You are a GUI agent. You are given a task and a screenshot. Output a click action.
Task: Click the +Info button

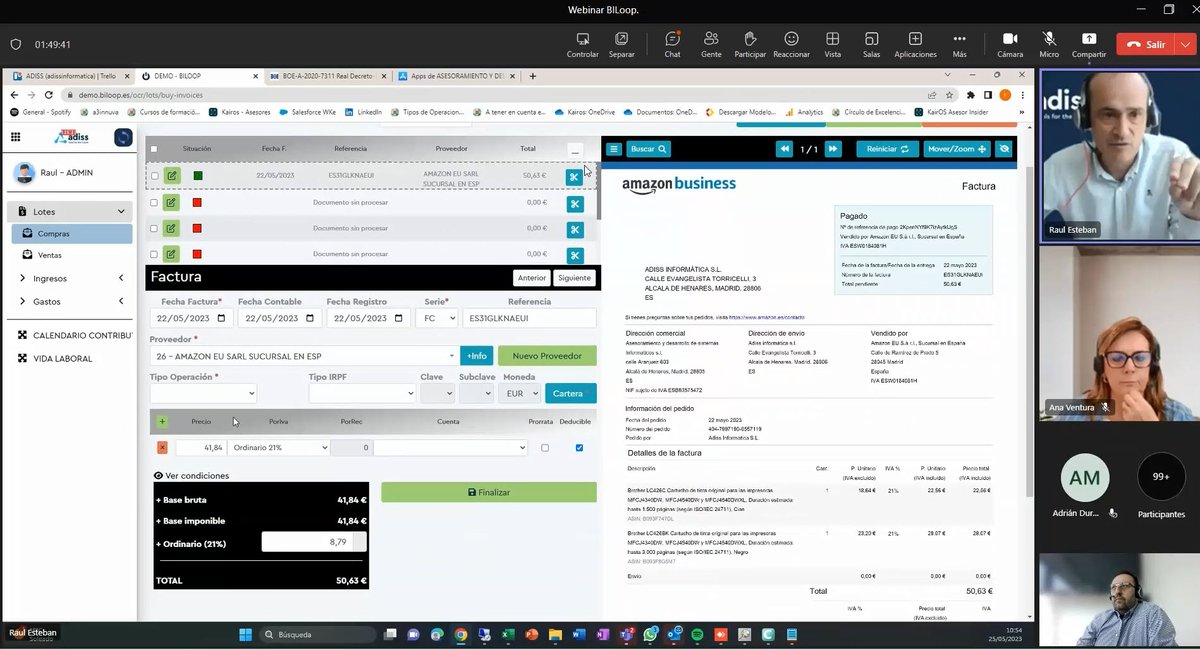477,356
